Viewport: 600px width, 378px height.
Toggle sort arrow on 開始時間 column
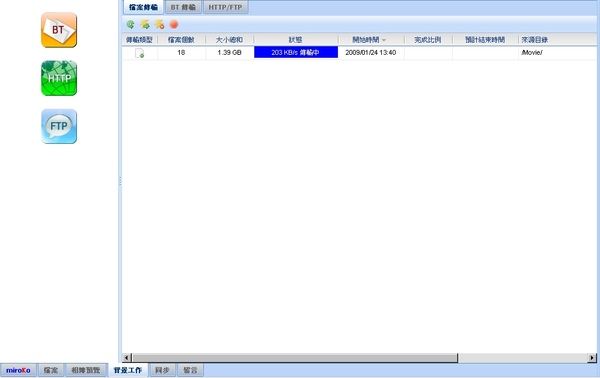coord(384,40)
